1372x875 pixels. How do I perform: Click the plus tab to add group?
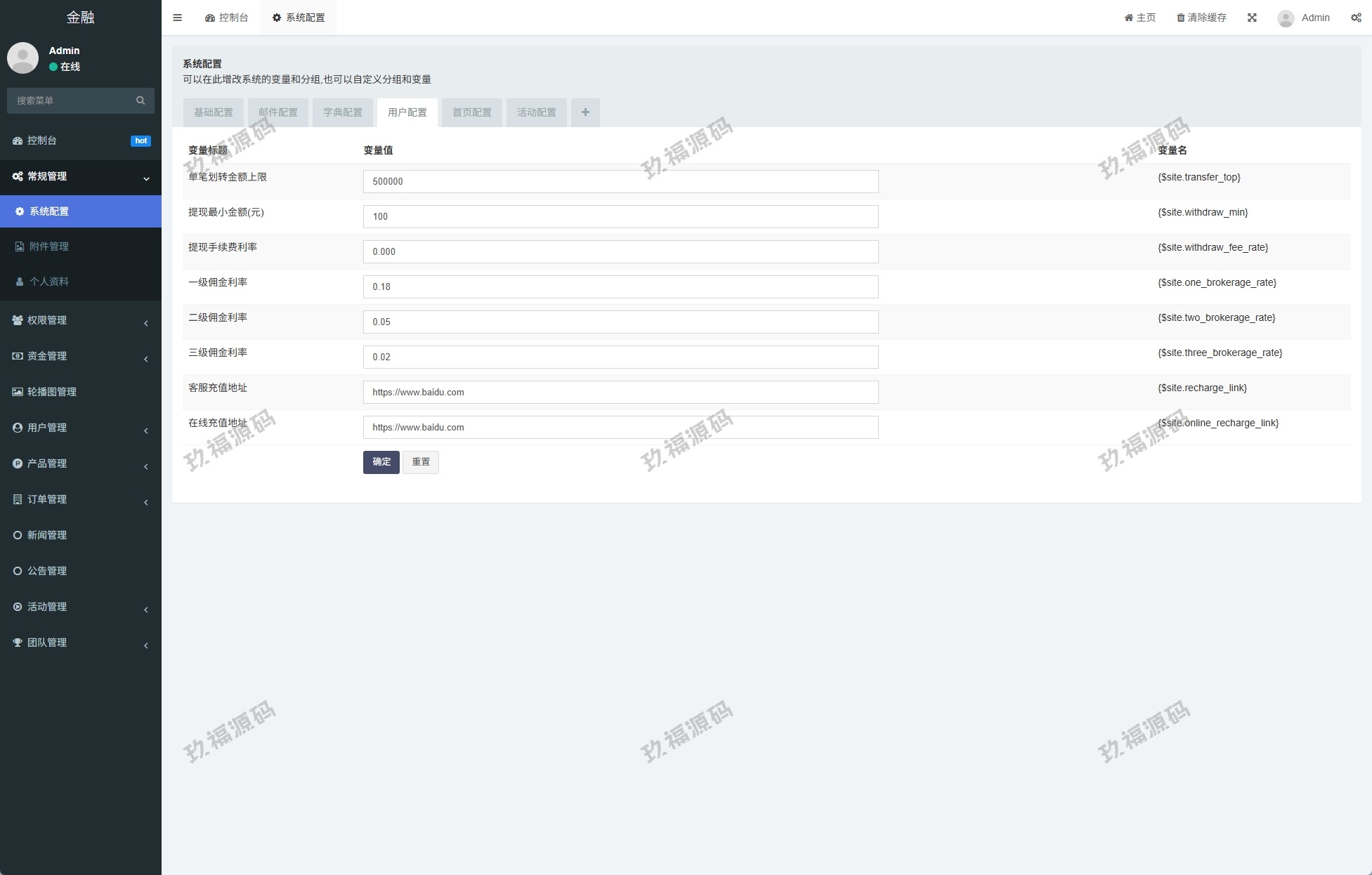tap(585, 112)
